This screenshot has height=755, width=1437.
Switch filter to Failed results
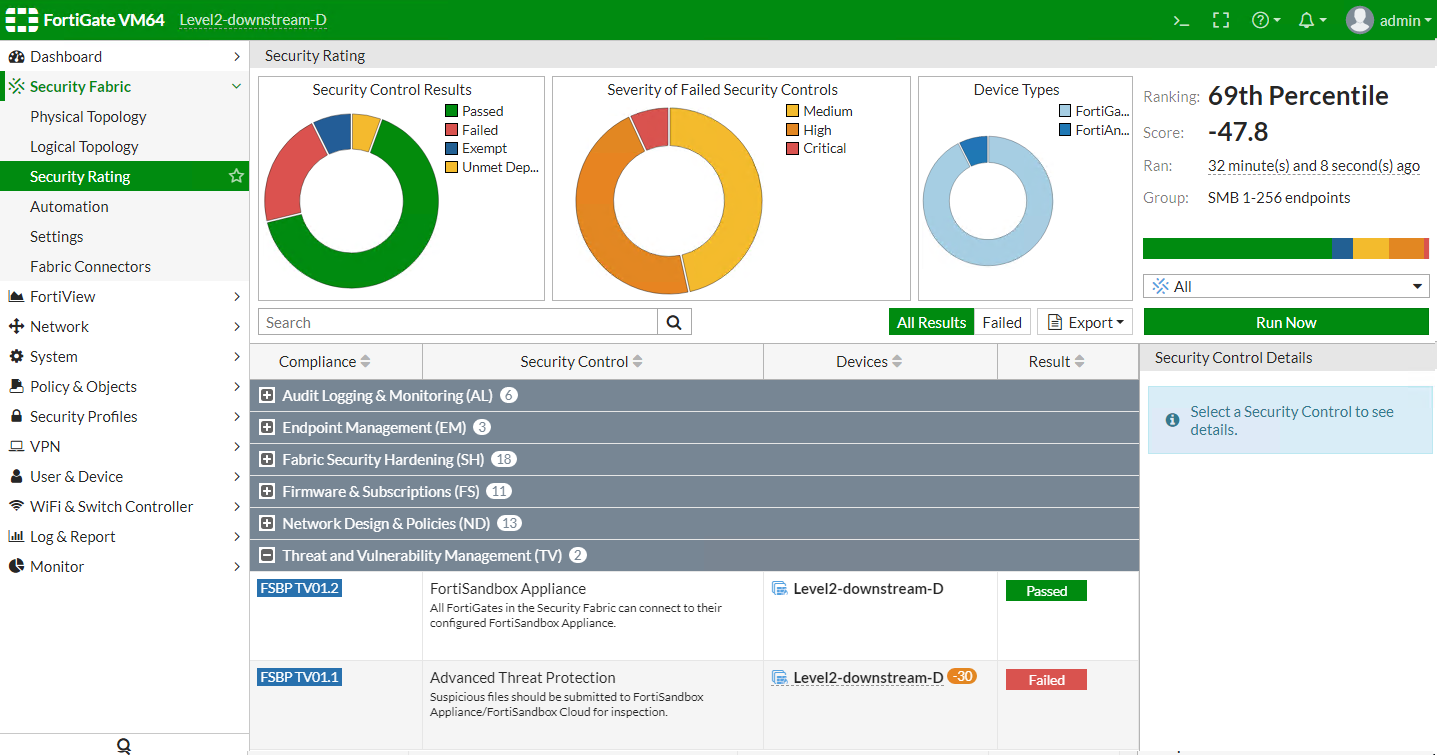tap(1001, 322)
